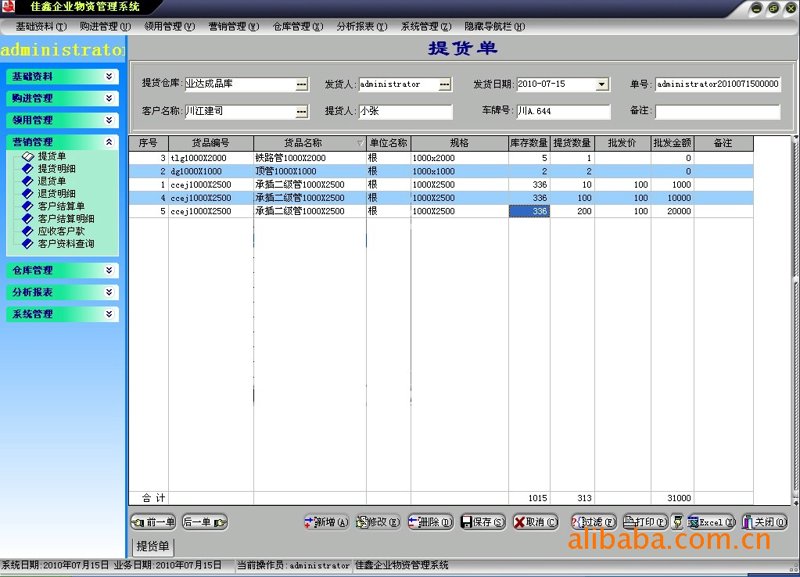This screenshot has width=800, height=577.
Task: Select 客户结算明细 in the sidebar tree
Action: (65, 218)
